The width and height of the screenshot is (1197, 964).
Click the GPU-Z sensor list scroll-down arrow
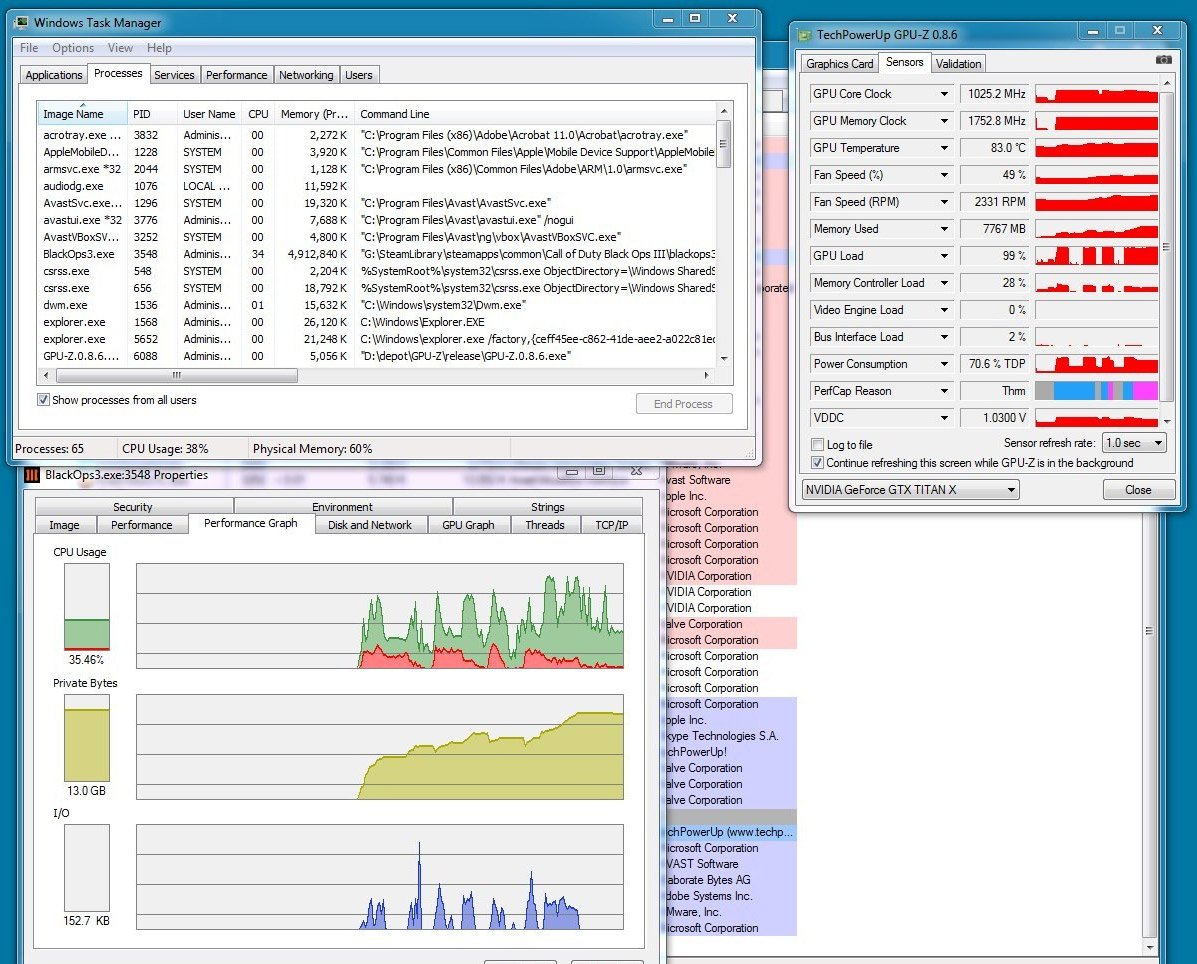tap(1167, 422)
